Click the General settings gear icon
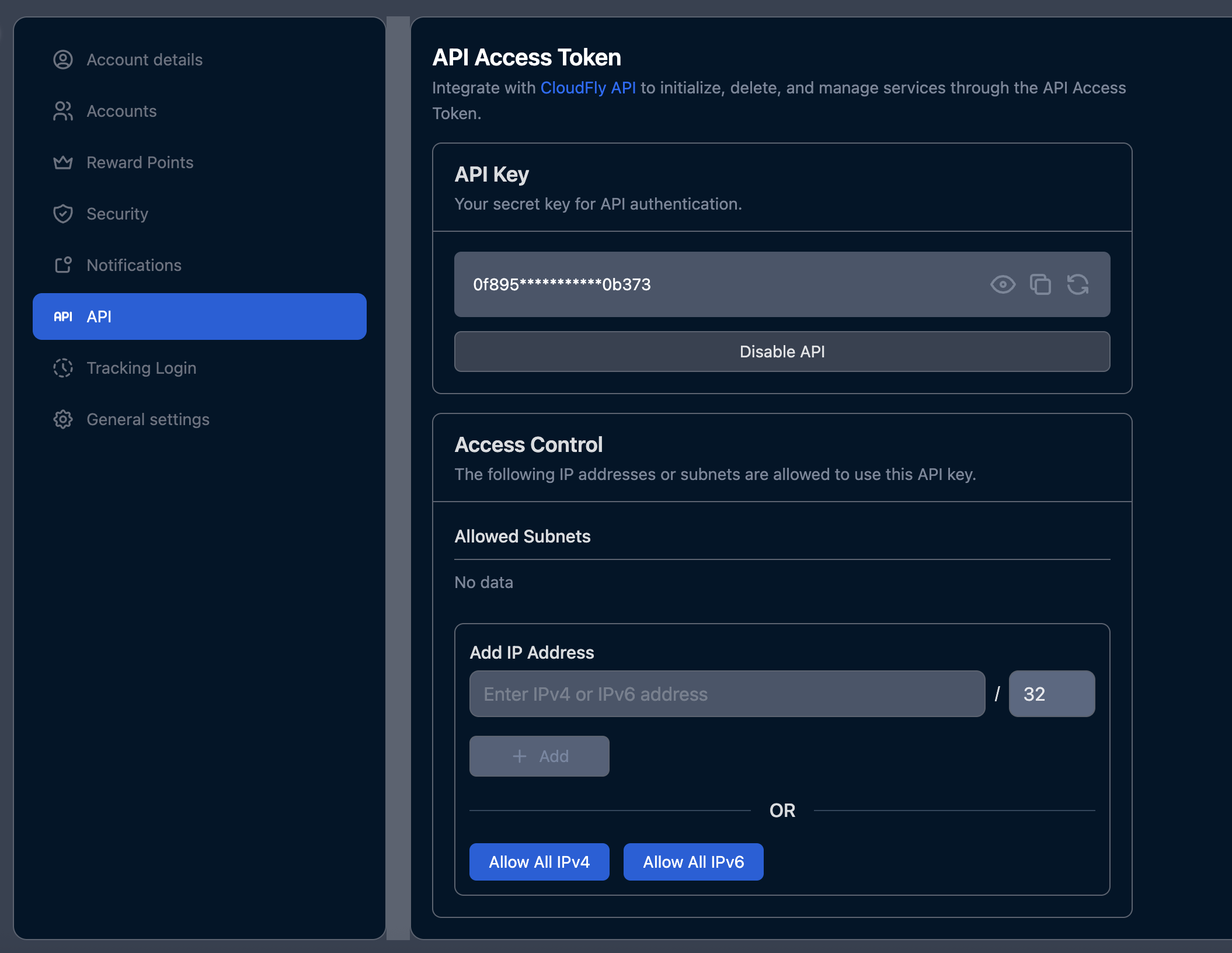This screenshot has height=953, width=1232. pos(63,419)
